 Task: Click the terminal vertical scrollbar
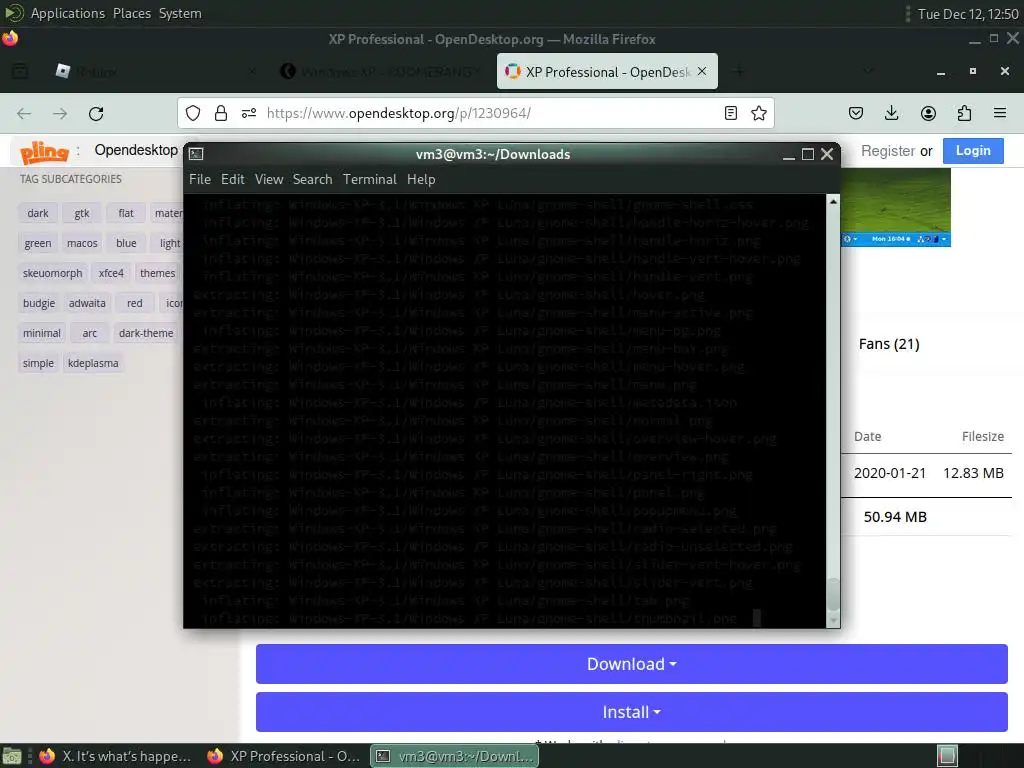833,411
